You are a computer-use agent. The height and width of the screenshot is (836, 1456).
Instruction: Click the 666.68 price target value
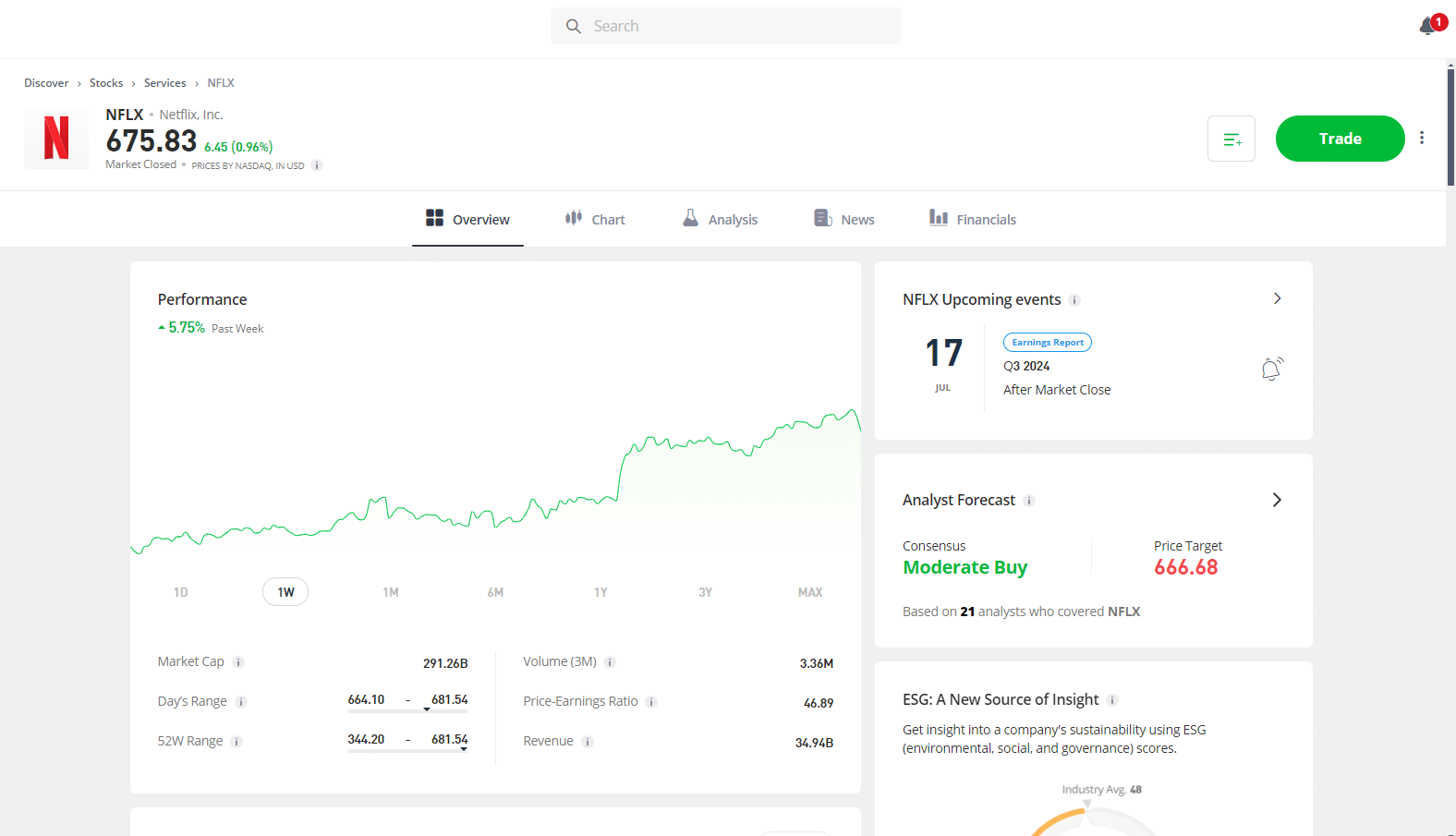[1185, 567]
